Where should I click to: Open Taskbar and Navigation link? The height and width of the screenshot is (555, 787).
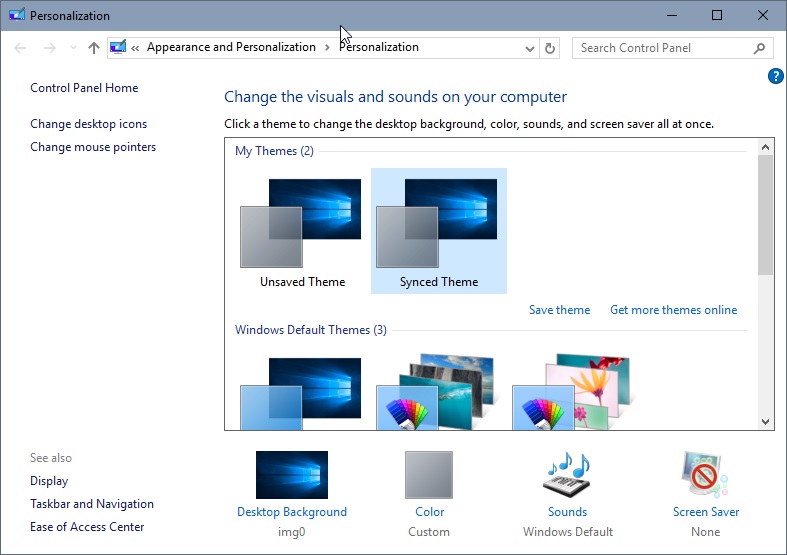pos(92,504)
